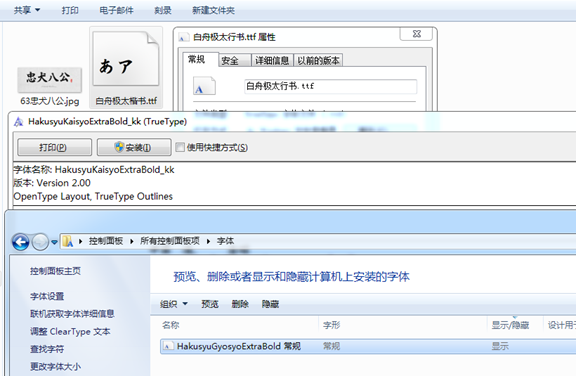Open 联机获取字体详细信息 link
The width and height of the screenshot is (576, 376).
pos(72,314)
